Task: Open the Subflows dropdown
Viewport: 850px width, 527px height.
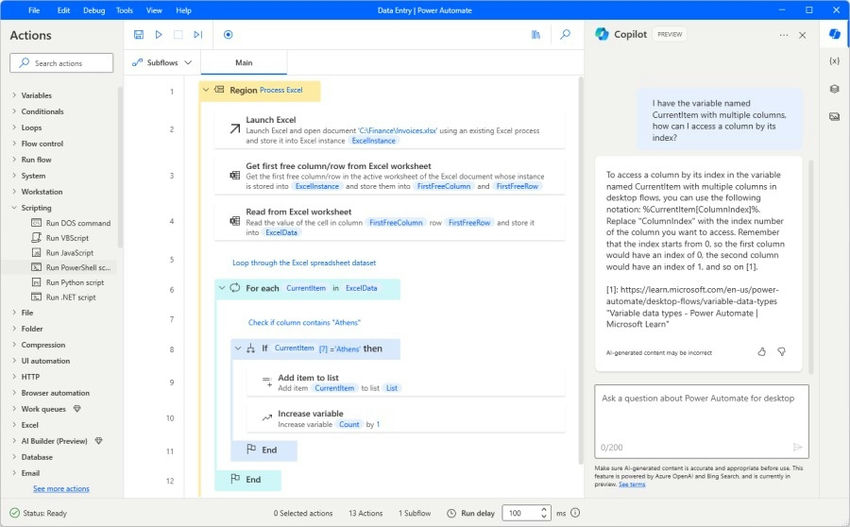Action: (x=162, y=62)
